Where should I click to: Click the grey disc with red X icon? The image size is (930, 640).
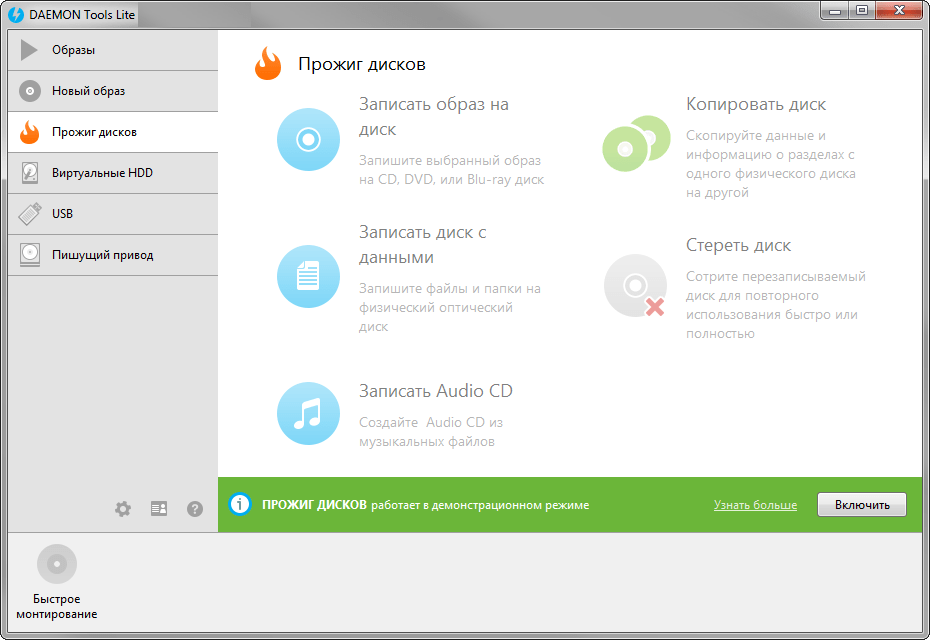click(x=635, y=286)
